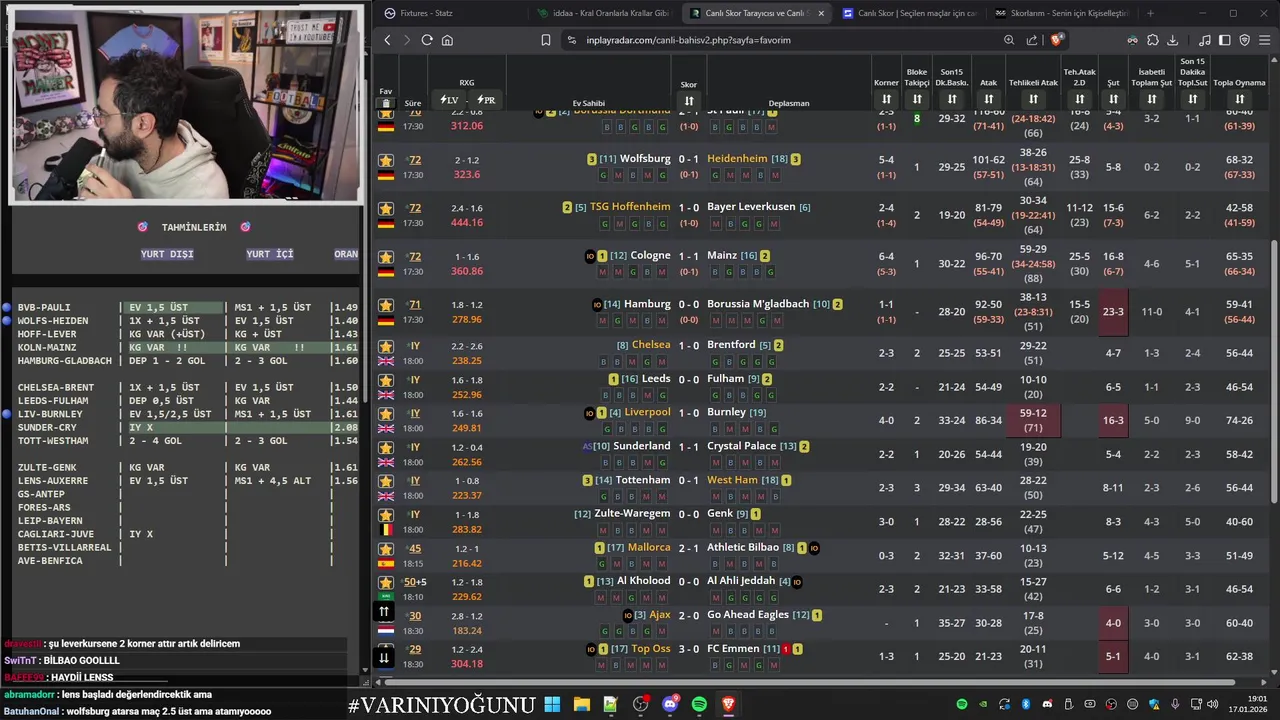This screenshot has width=1280, height=720.
Task: Sort table by Atak column
Action: coord(988,99)
